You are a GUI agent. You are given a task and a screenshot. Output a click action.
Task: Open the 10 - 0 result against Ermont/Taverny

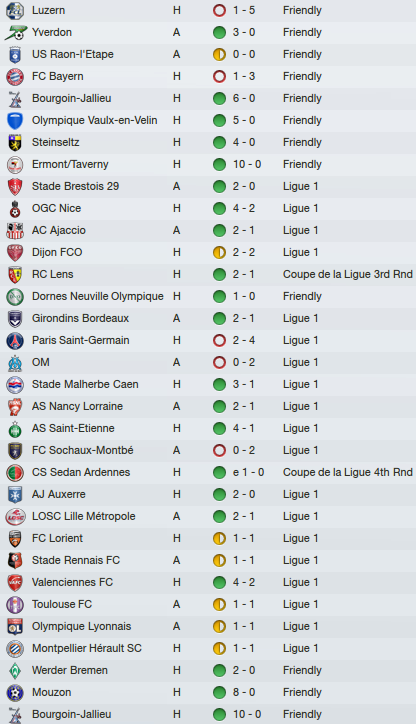pyautogui.click(x=247, y=164)
